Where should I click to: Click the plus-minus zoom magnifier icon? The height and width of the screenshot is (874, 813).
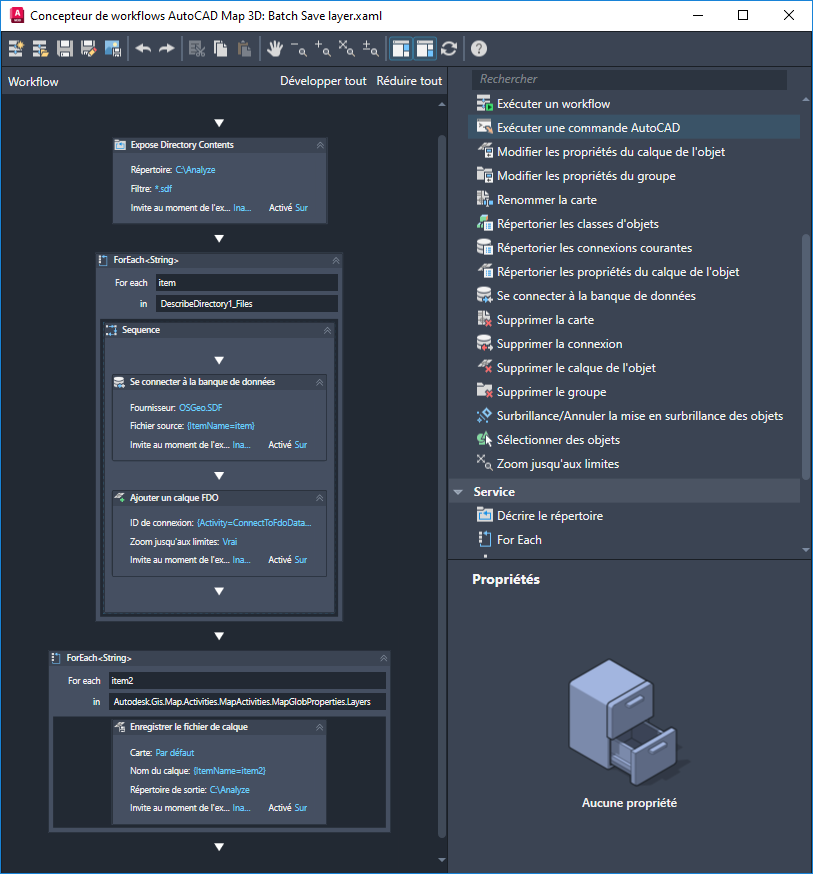[371, 49]
